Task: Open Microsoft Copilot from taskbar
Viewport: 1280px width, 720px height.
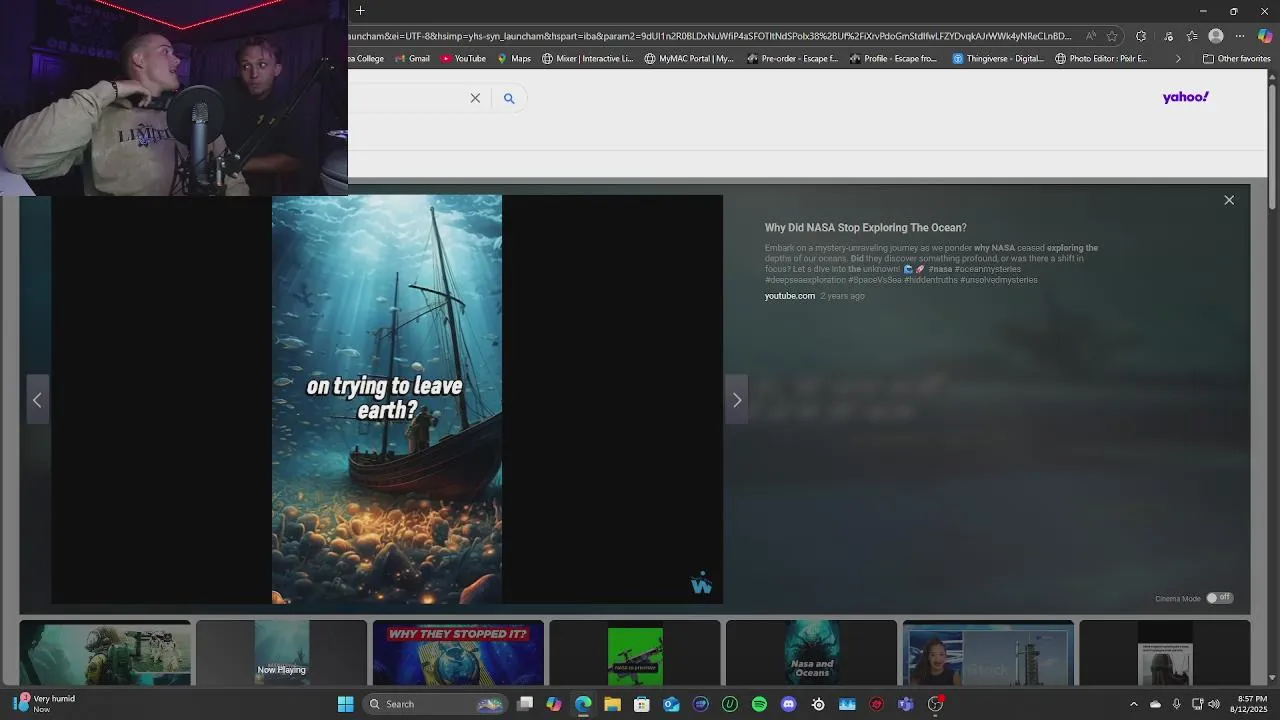Action: [x=554, y=704]
